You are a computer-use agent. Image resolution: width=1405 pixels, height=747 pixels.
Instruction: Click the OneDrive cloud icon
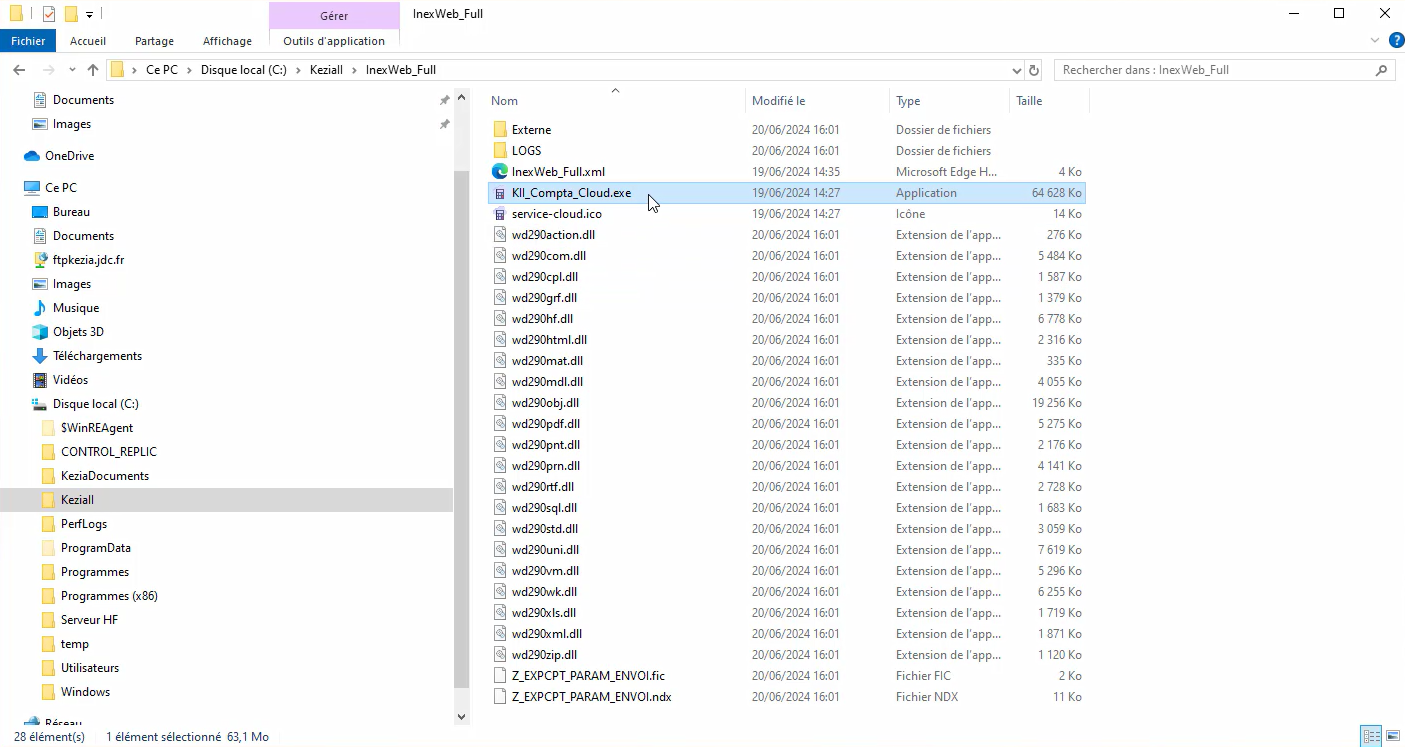click(x=32, y=156)
